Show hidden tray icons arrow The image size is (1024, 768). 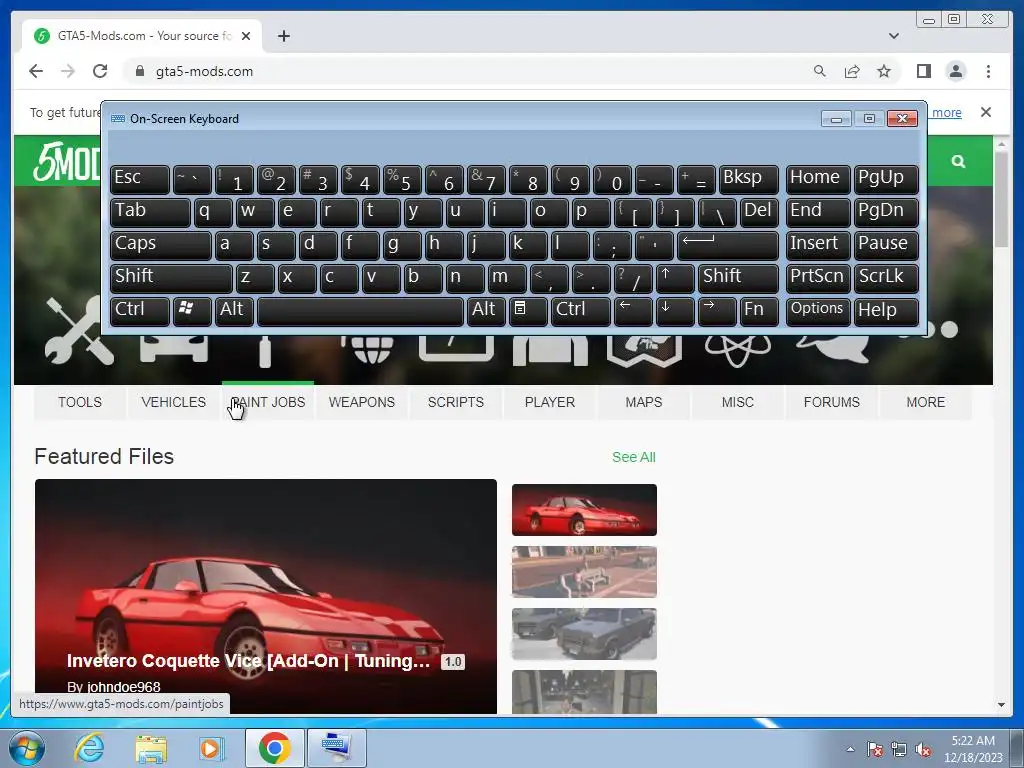850,749
